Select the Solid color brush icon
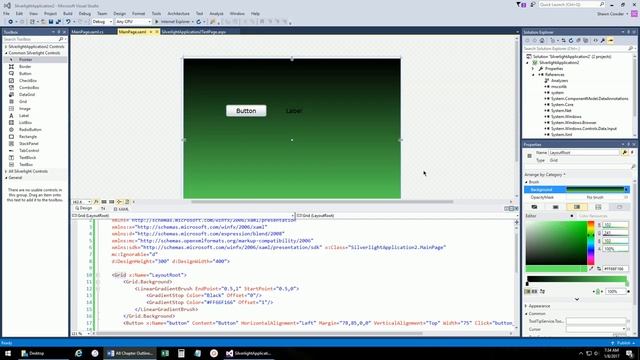640x360 pixels. coord(556,207)
